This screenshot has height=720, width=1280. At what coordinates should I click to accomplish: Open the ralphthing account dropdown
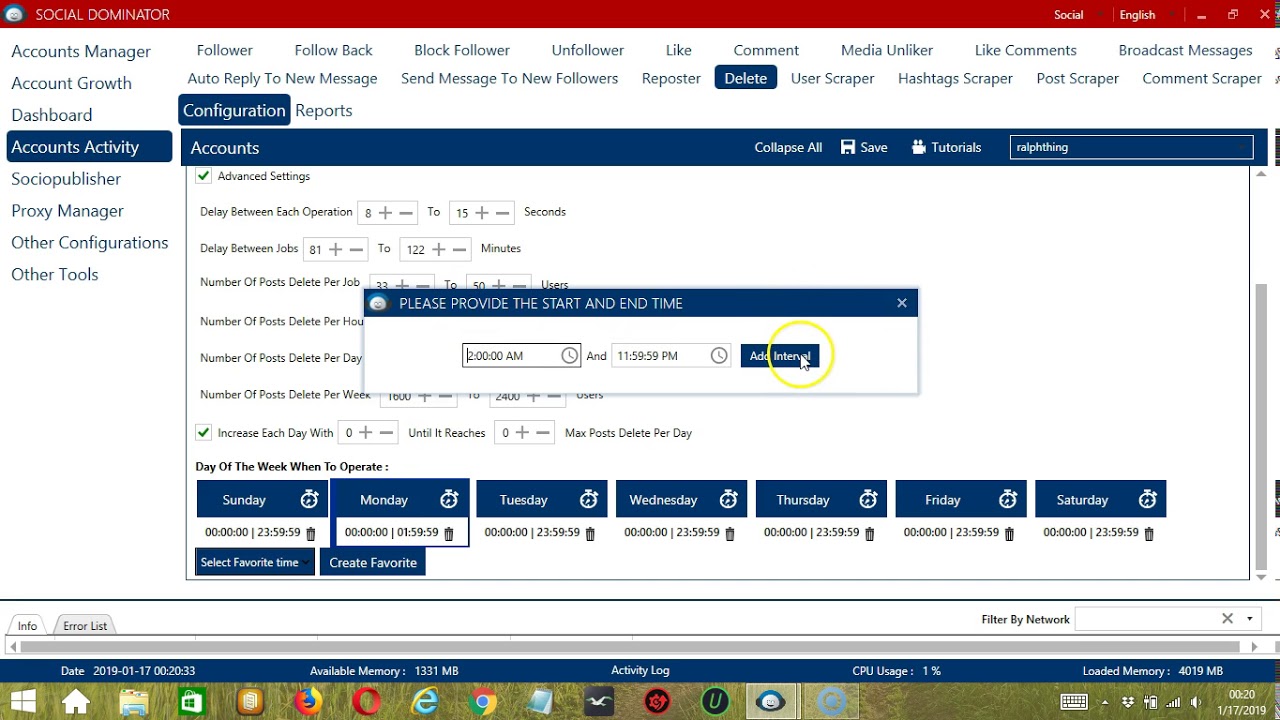1131,147
